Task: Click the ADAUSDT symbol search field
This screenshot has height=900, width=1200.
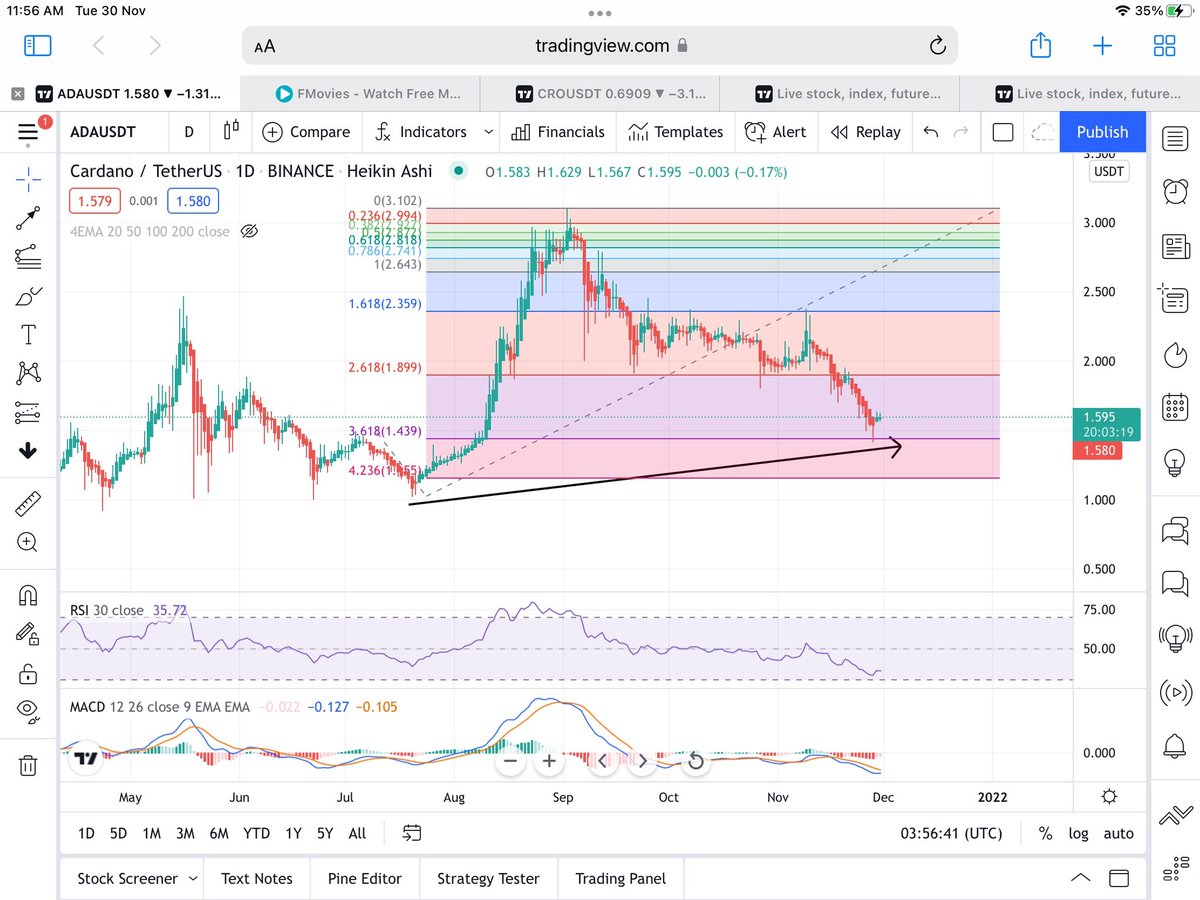Action: tap(113, 131)
